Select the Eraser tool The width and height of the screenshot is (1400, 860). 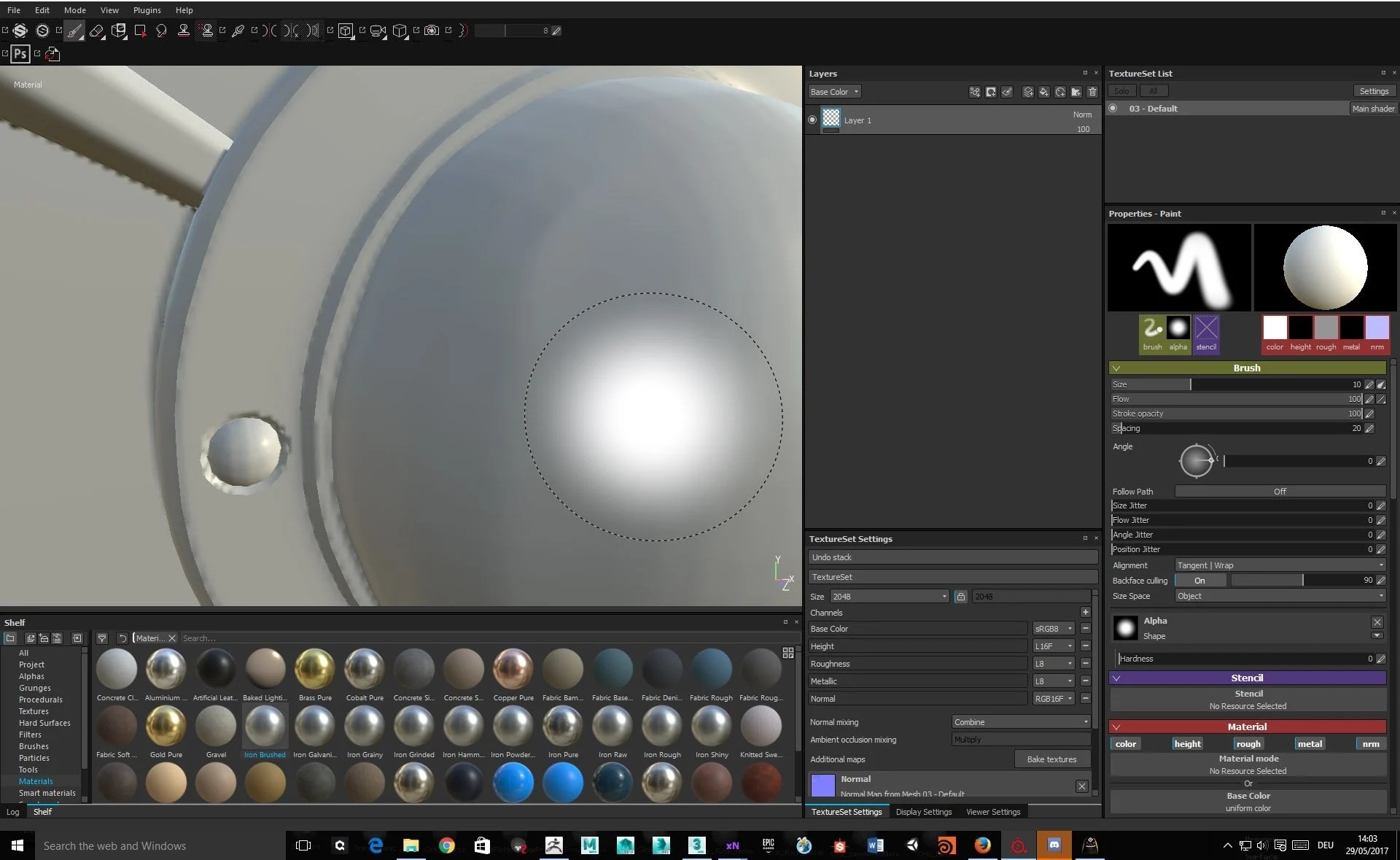[x=96, y=31]
